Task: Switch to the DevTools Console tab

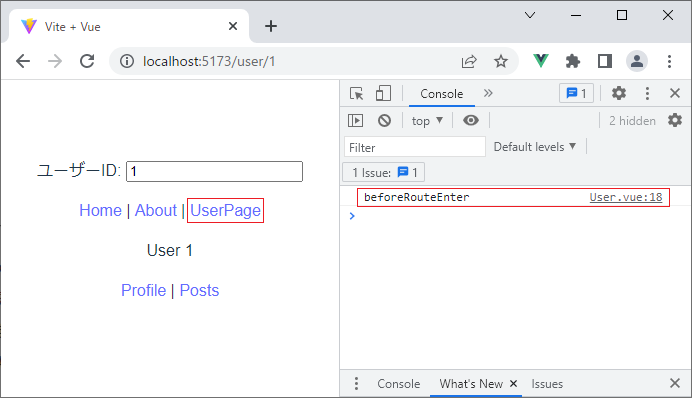Action: [442, 94]
